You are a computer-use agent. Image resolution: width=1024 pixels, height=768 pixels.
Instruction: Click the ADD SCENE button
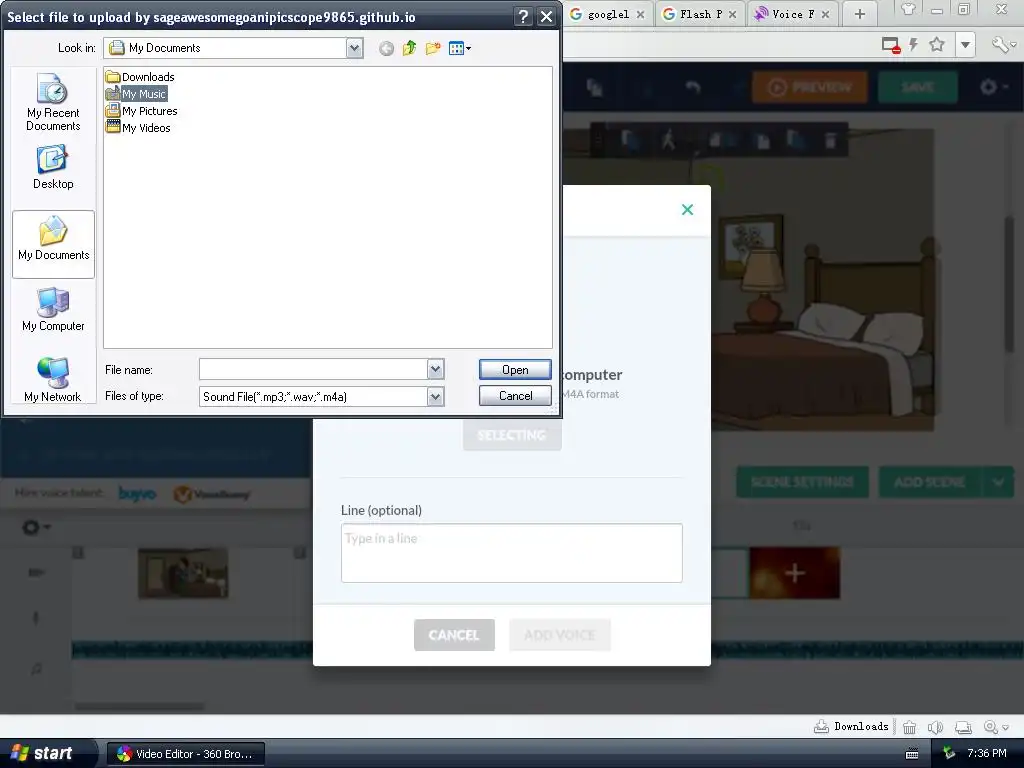(929, 482)
